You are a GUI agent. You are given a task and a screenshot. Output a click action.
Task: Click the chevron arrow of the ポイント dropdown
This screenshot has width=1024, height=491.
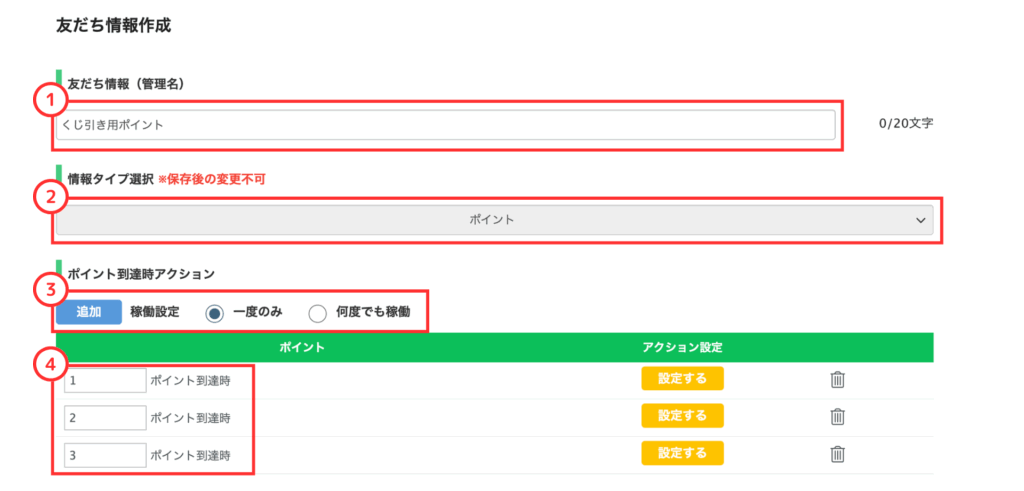[921, 221]
